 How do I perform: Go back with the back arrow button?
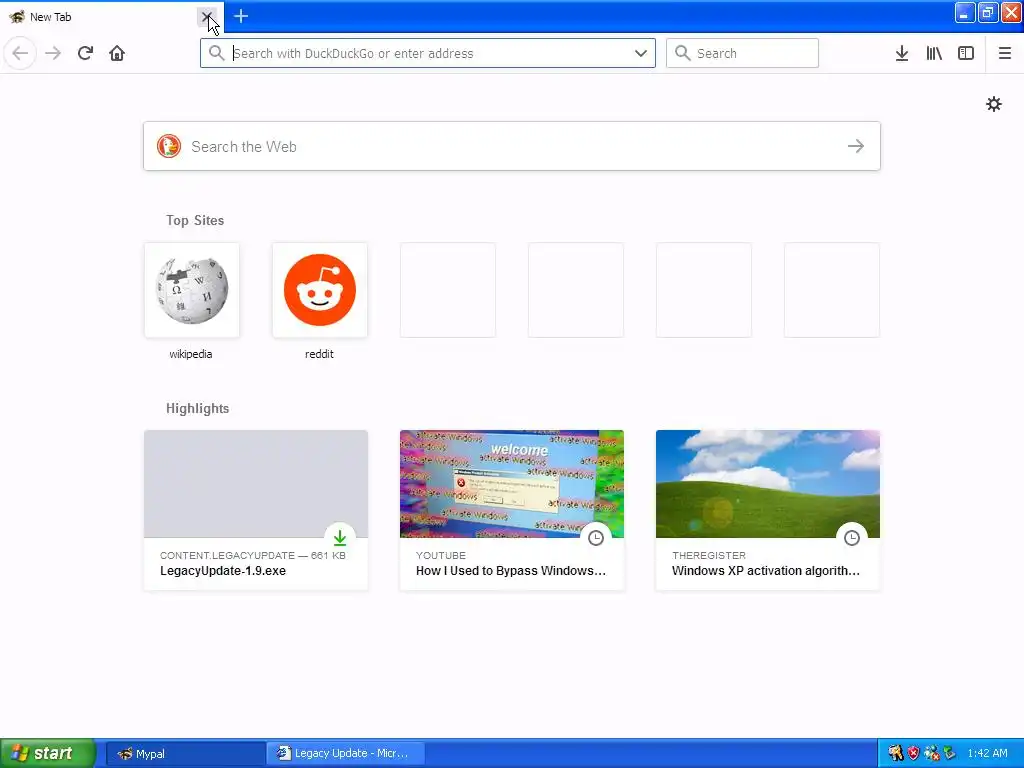[x=20, y=53]
